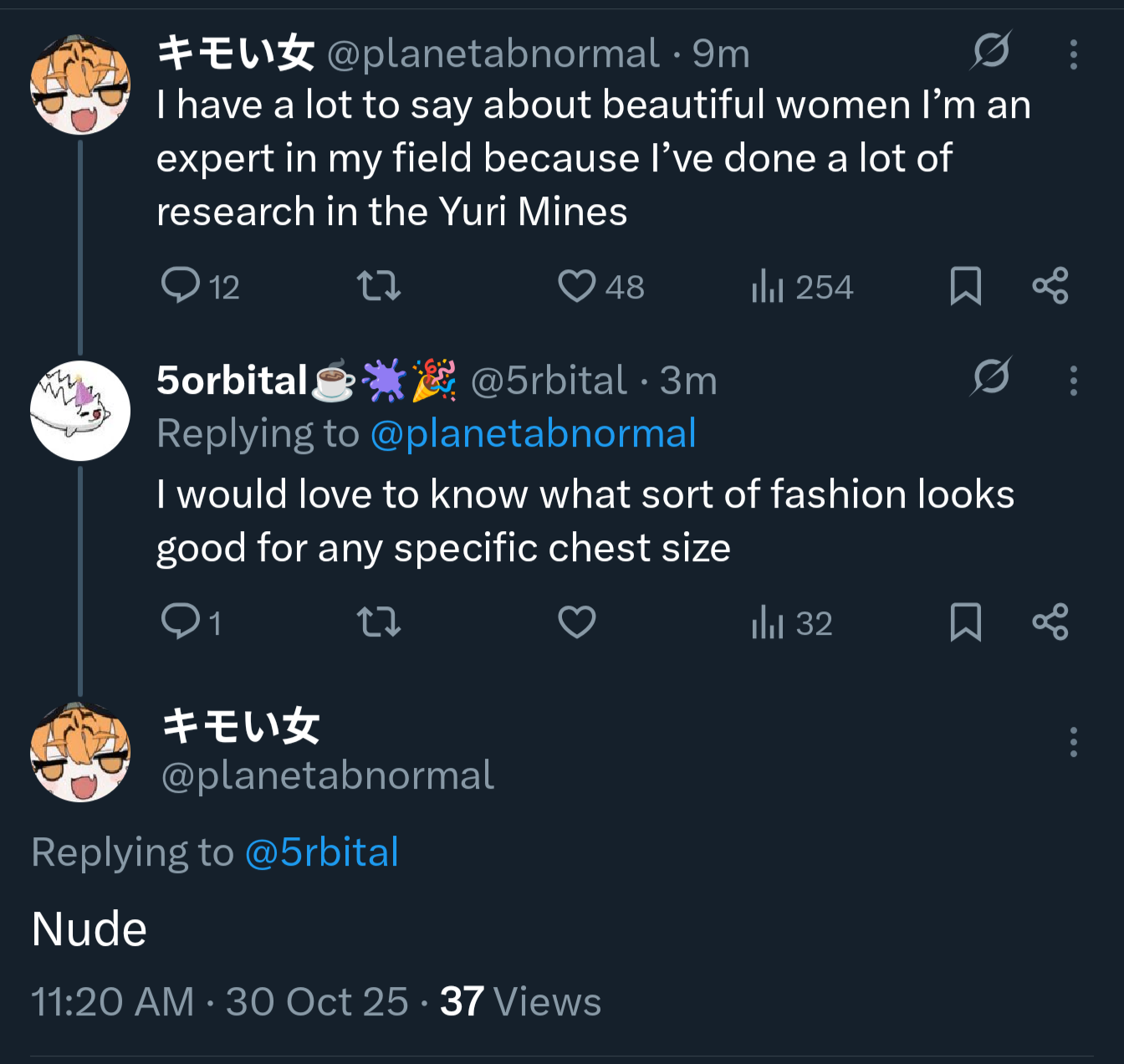Like the tweet with 48 likes
The width and height of the screenshot is (1124, 1064).
[x=577, y=285]
